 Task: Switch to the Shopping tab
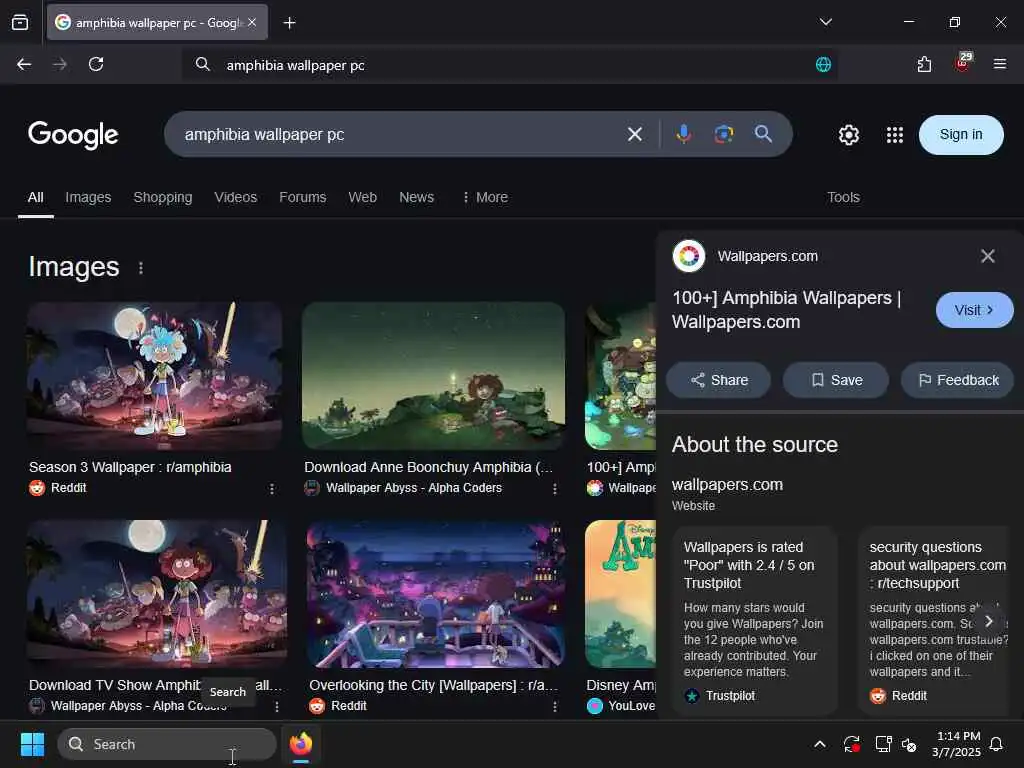point(163,197)
